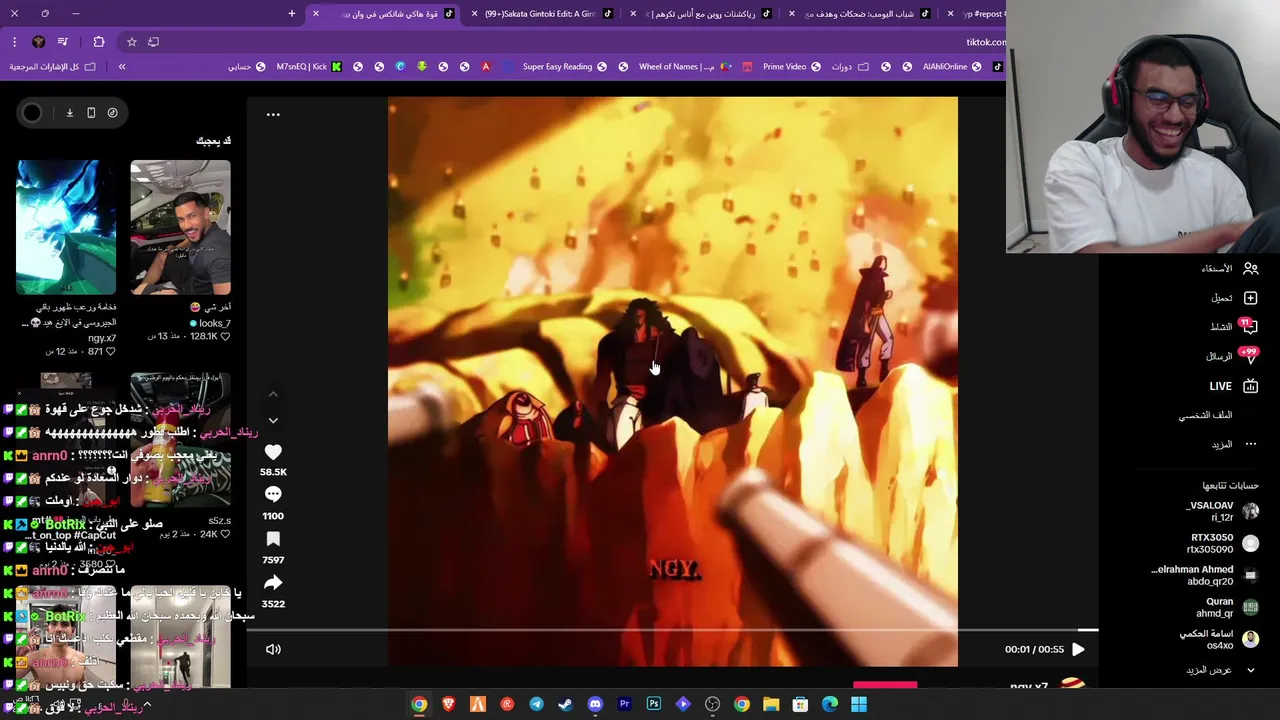Switch to 'شباب البومب' browser tab
The height and width of the screenshot is (720, 1280).
pos(860,14)
